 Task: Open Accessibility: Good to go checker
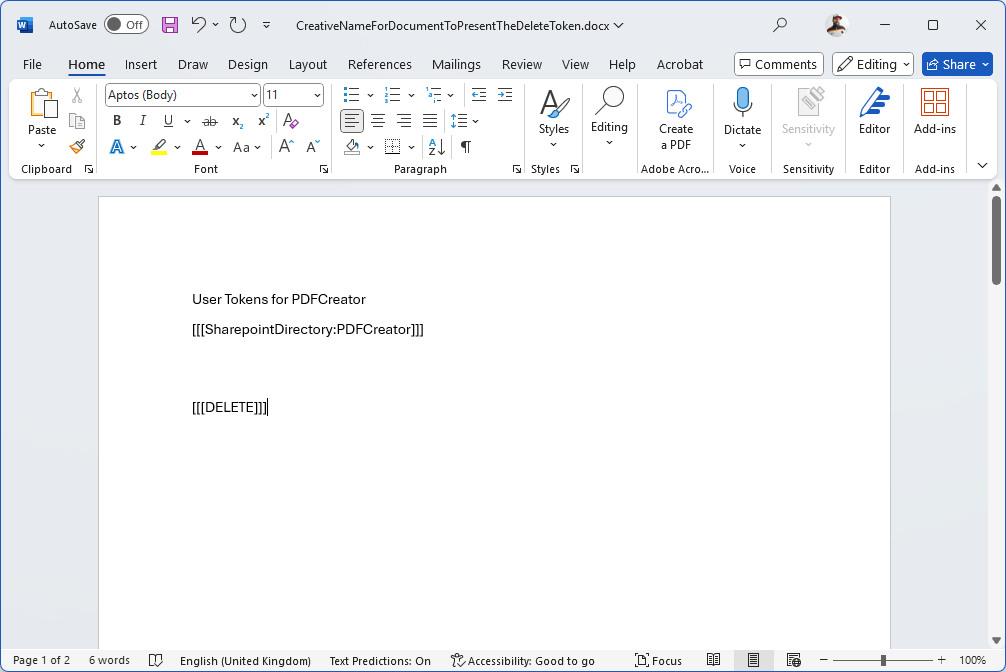click(x=523, y=660)
